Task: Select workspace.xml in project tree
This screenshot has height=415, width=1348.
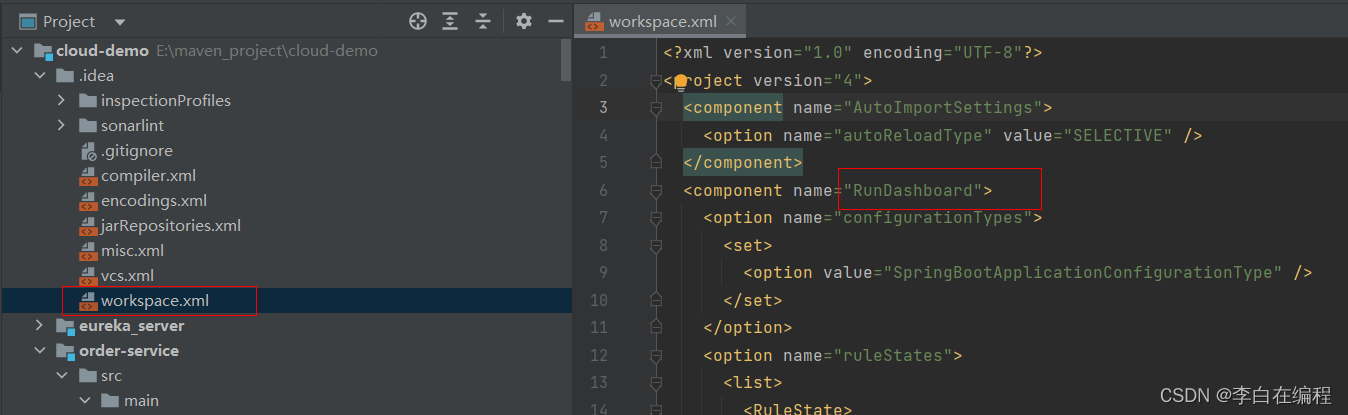Action: (x=155, y=300)
